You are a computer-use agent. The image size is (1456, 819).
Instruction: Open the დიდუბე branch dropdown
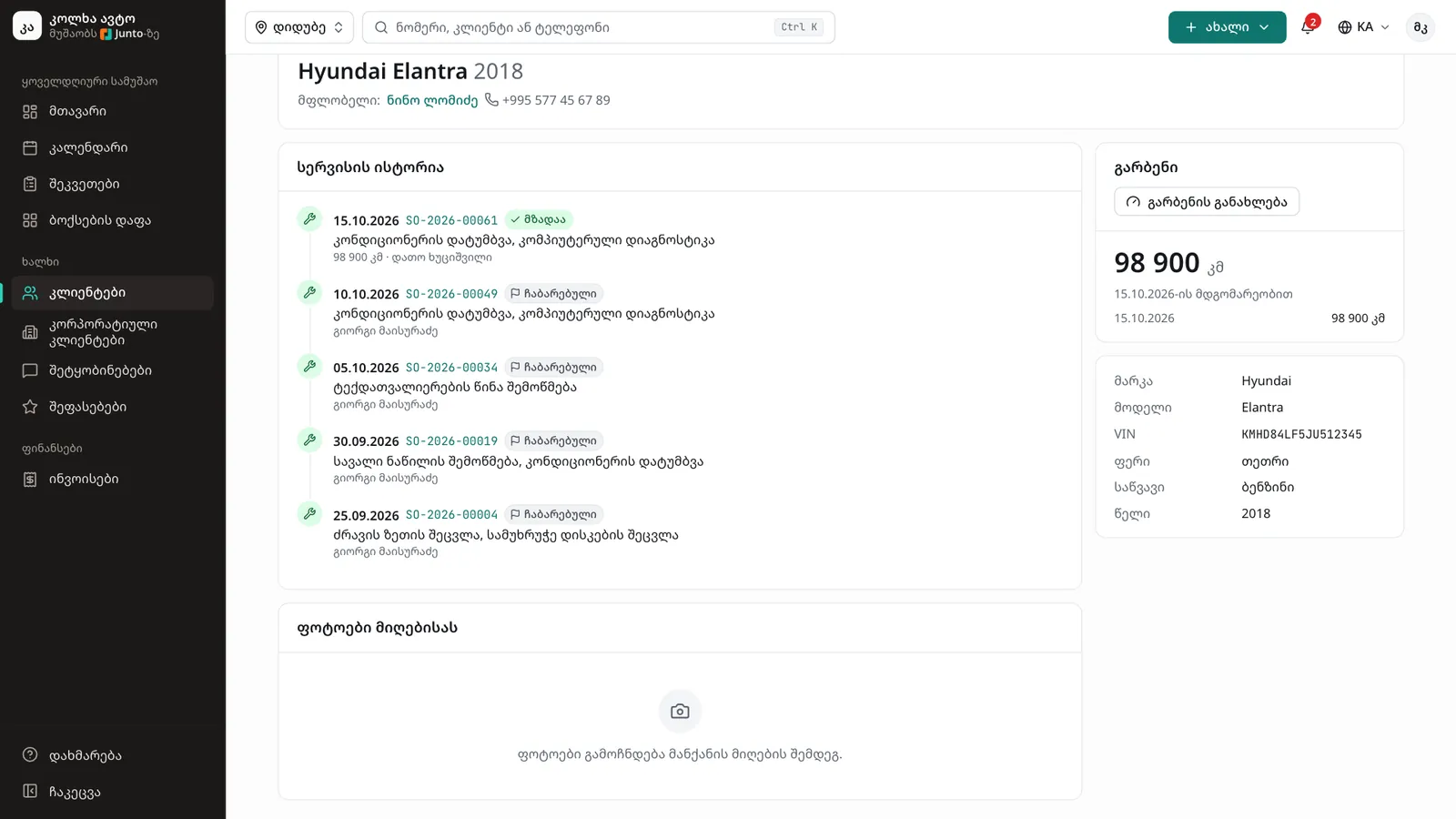point(299,27)
